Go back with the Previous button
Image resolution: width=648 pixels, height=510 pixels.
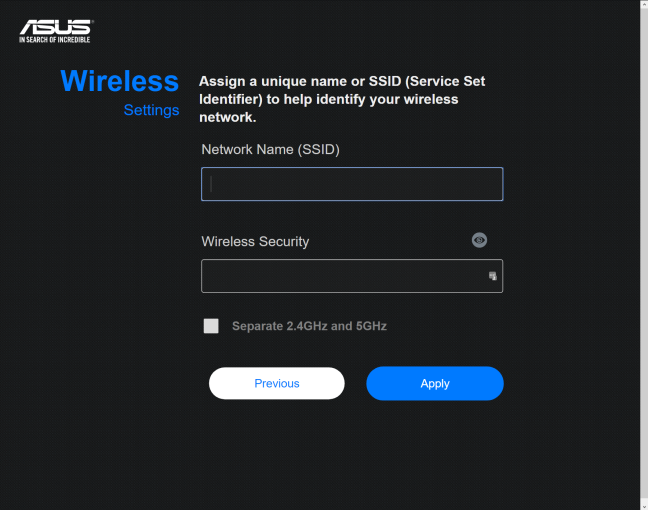(x=276, y=383)
